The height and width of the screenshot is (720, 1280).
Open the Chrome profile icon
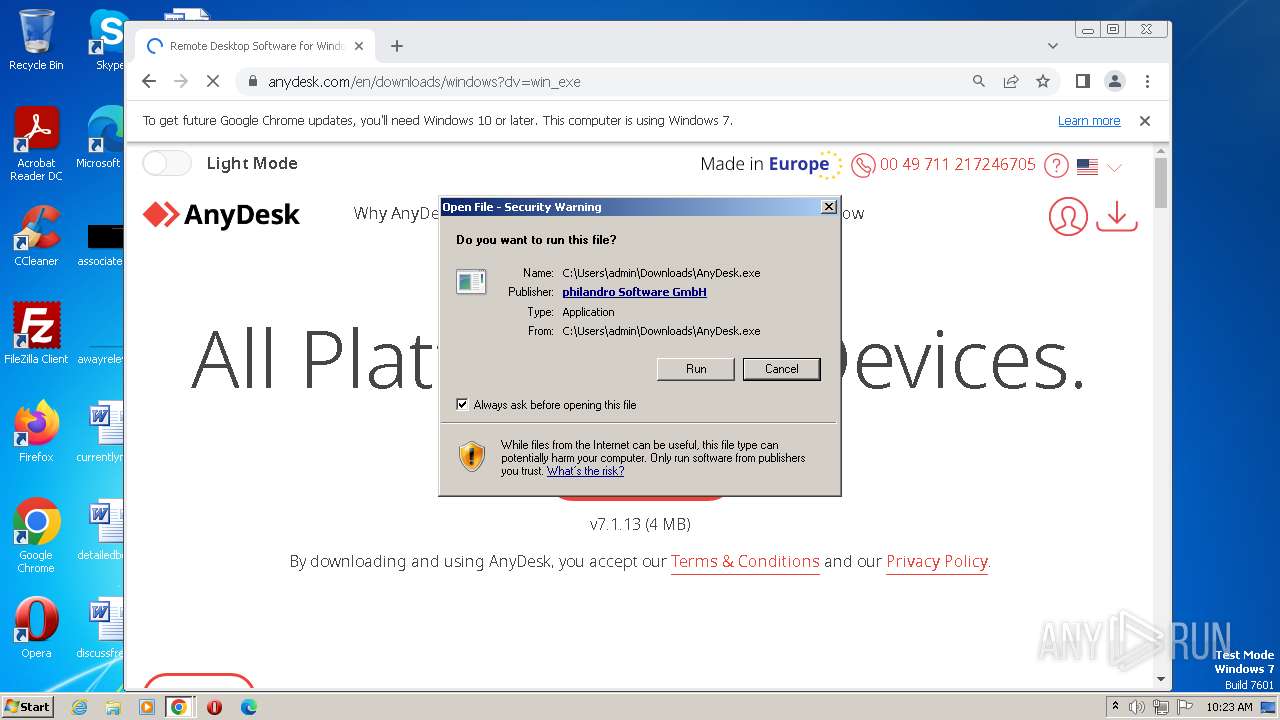(x=1115, y=81)
